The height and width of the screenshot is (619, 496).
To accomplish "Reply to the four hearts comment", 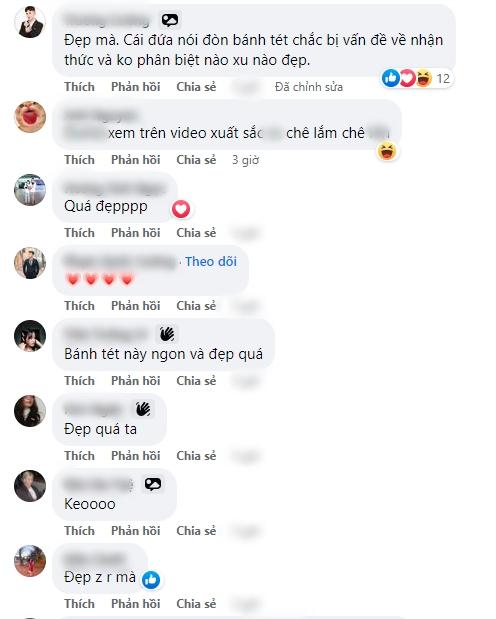I will coord(135,306).
